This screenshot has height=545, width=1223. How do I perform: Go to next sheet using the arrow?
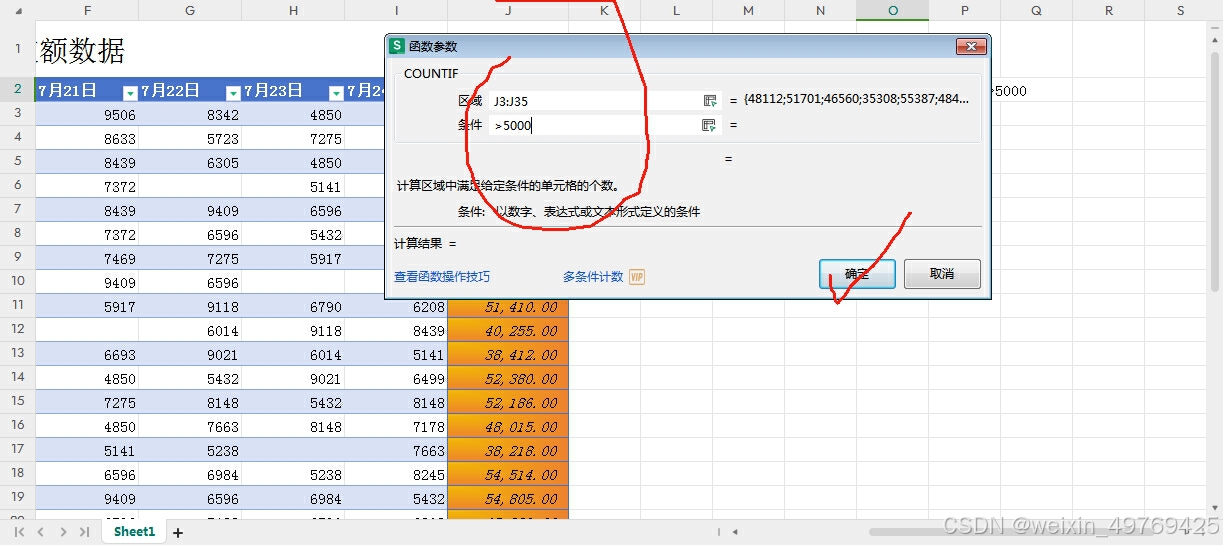click(x=63, y=532)
